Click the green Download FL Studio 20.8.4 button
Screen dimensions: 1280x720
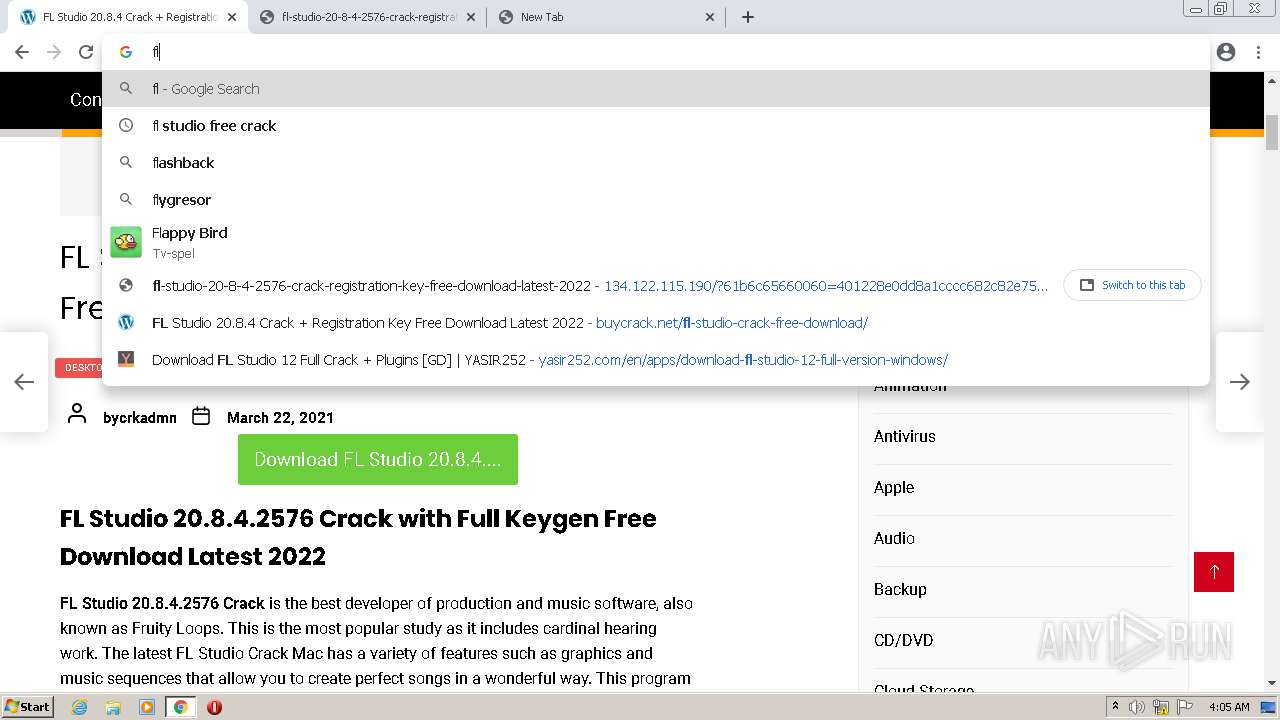click(378, 459)
